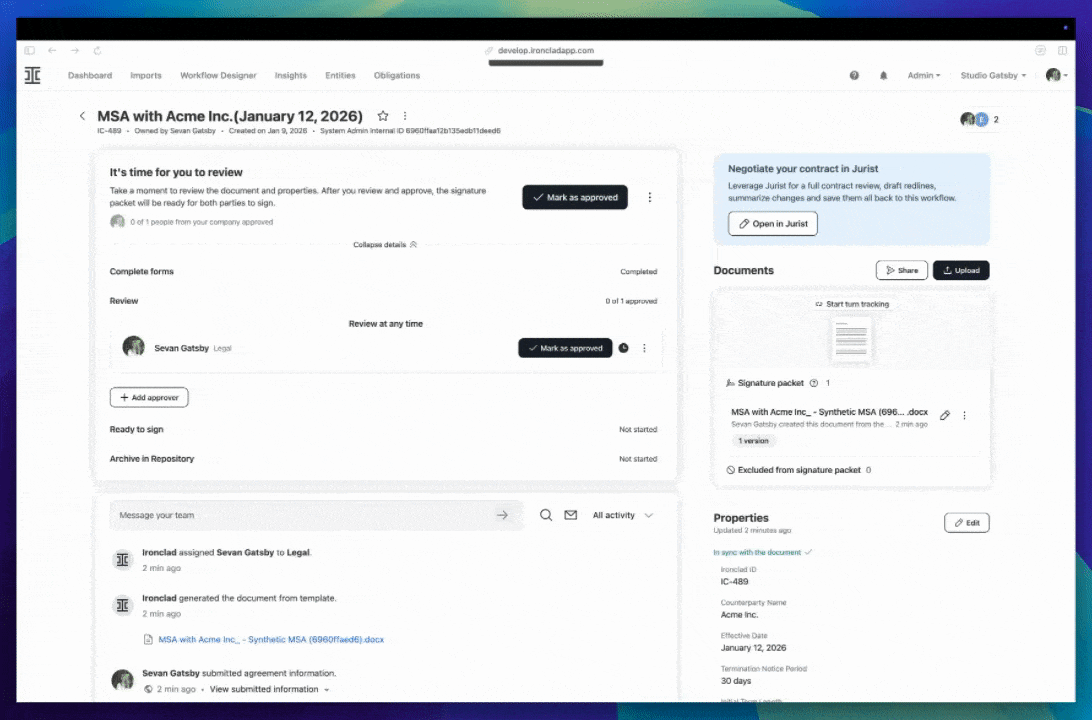Toggle Start turn tracking
This screenshot has height=720, width=1092.
tap(851, 304)
